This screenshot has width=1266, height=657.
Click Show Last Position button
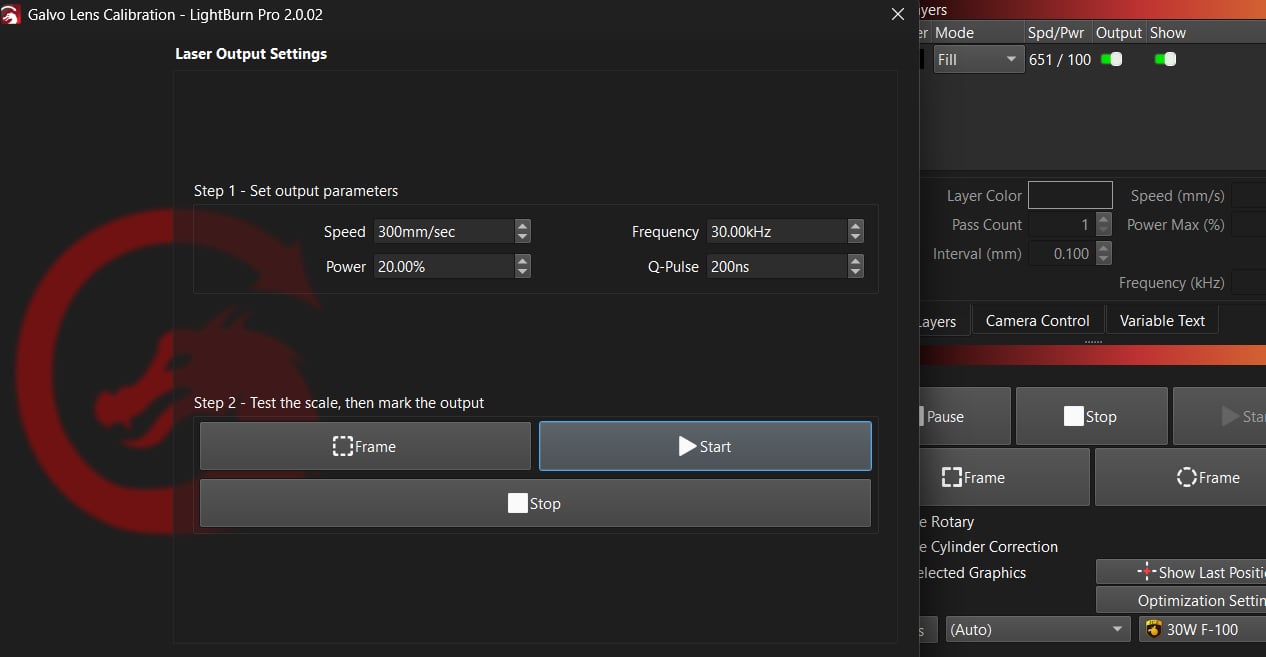1181,572
